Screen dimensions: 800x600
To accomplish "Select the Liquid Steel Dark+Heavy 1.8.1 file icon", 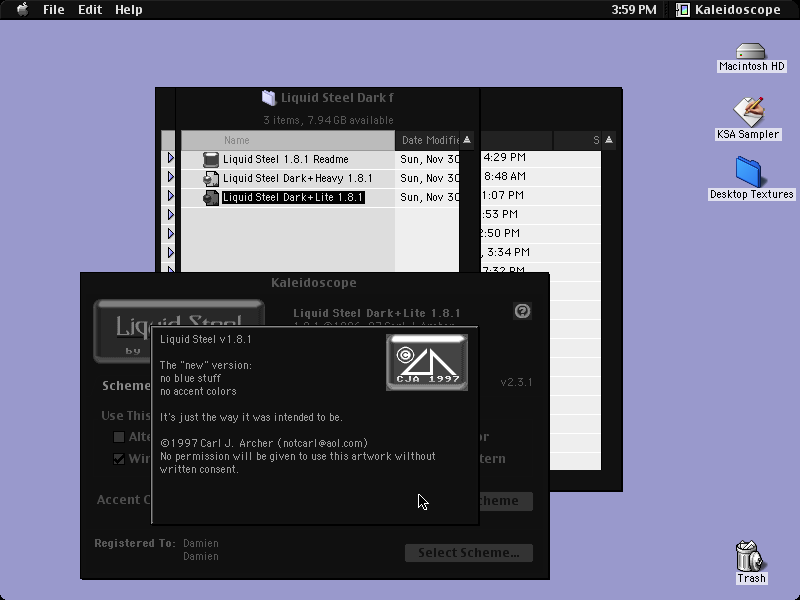I will pyautogui.click(x=210, y=179).
